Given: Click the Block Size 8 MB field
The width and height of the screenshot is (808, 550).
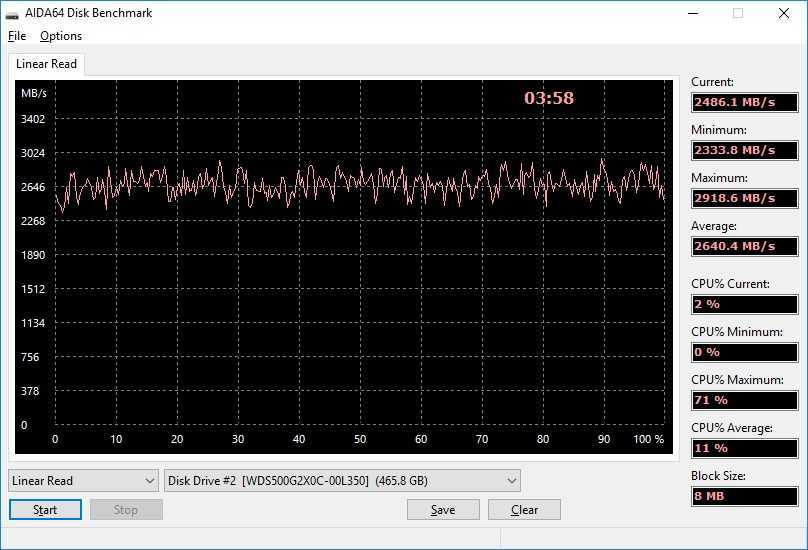Looking at the screenshot, I should coord(744,496).
